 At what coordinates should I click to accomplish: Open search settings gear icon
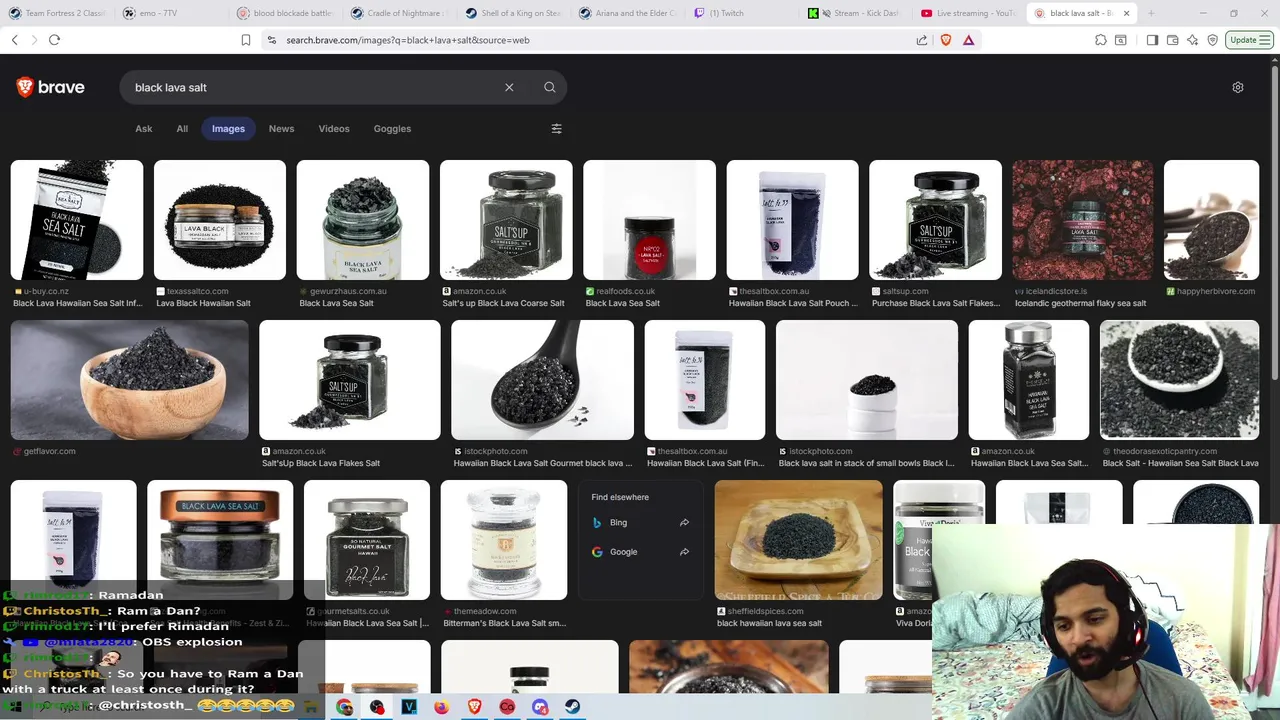pos(1238,87)
